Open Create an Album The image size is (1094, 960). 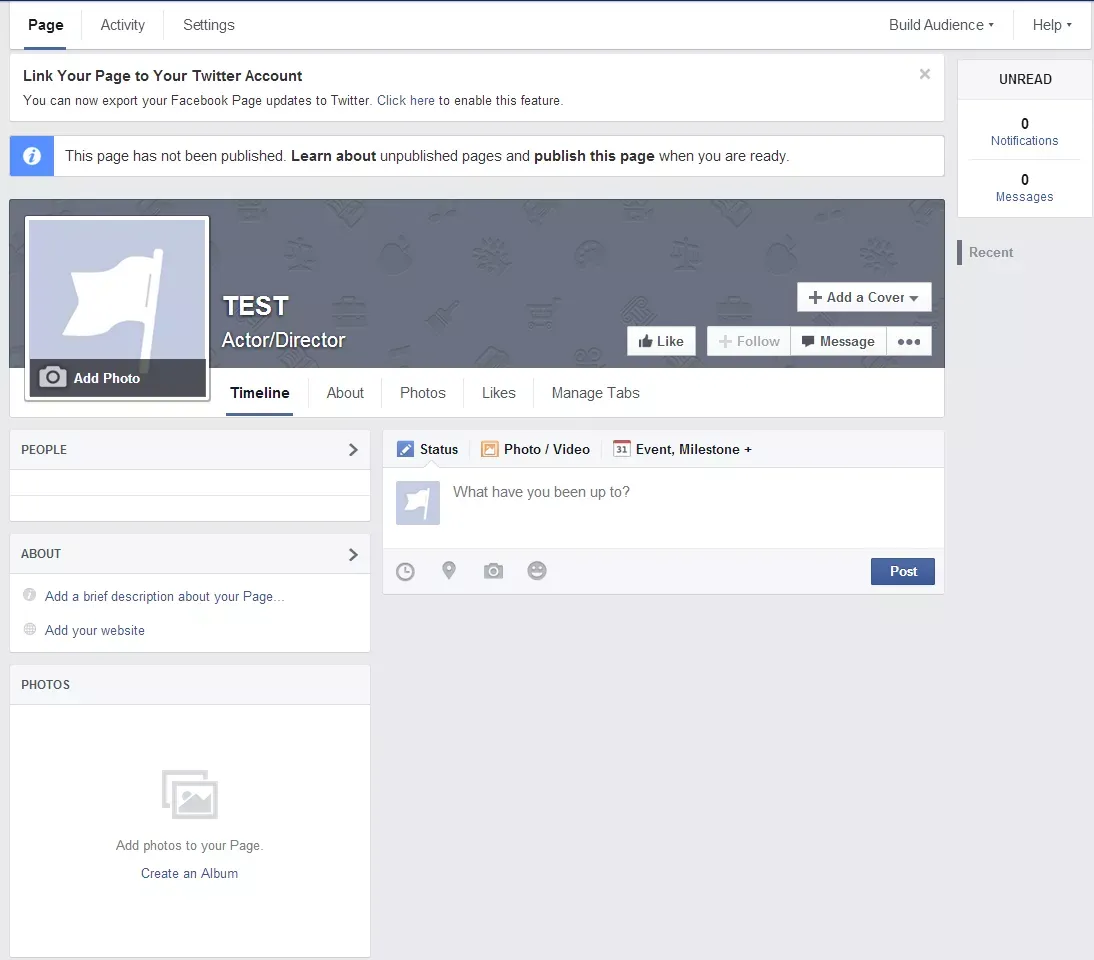[189, 873]
